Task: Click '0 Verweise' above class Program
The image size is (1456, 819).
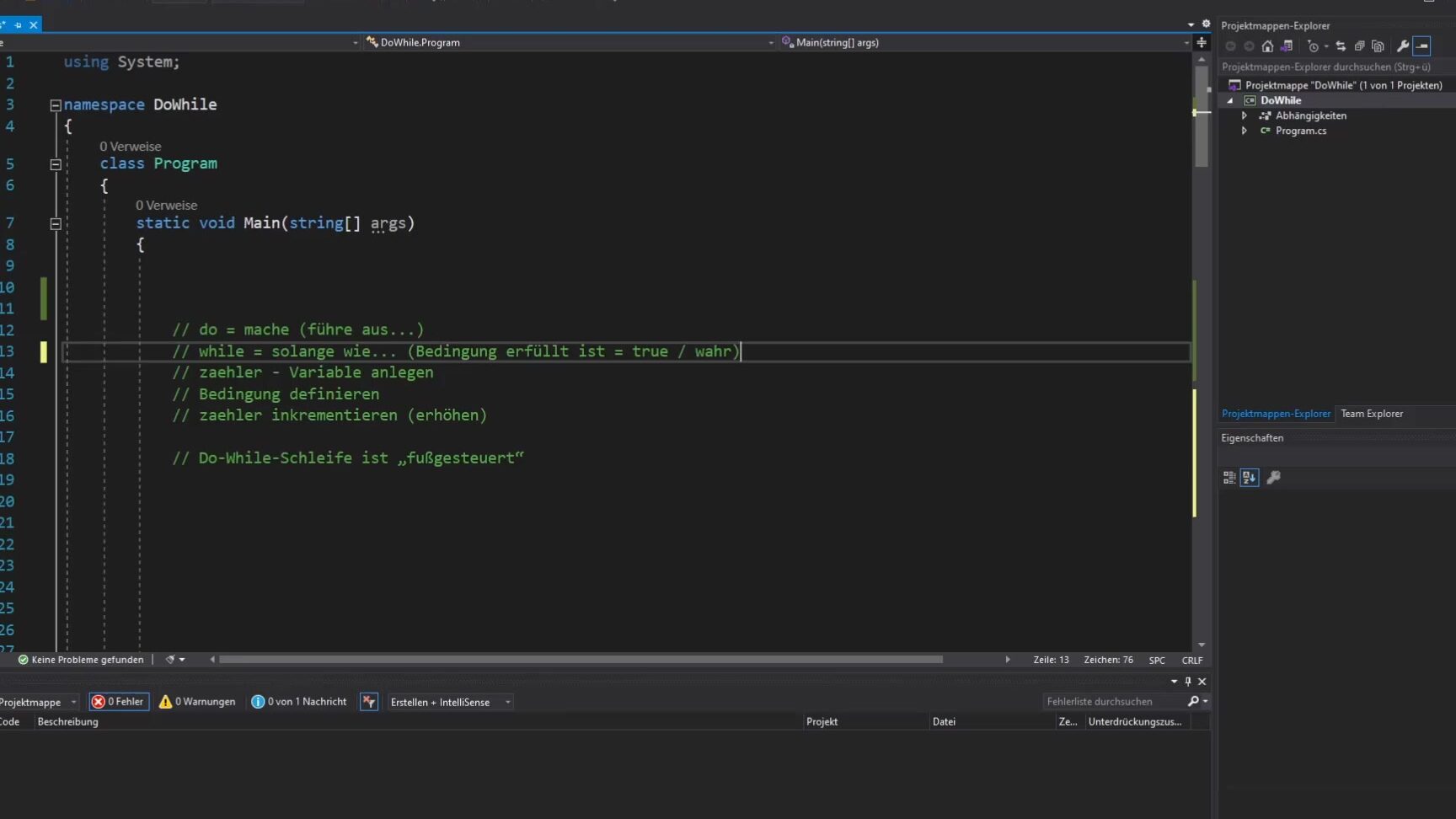Action: click(x=130, y=147)
